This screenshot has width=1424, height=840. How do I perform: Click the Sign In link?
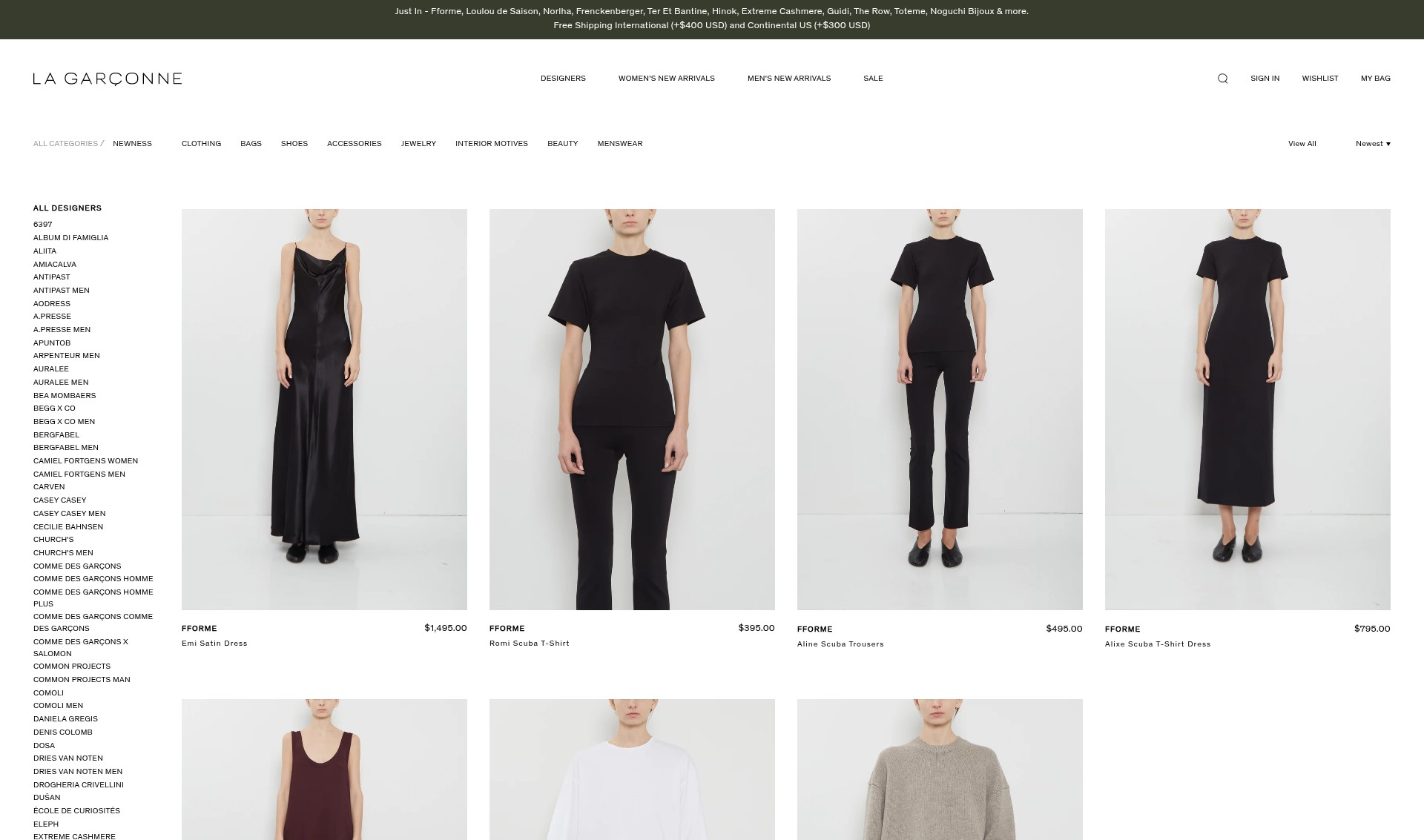click(x=1265, y=79)
